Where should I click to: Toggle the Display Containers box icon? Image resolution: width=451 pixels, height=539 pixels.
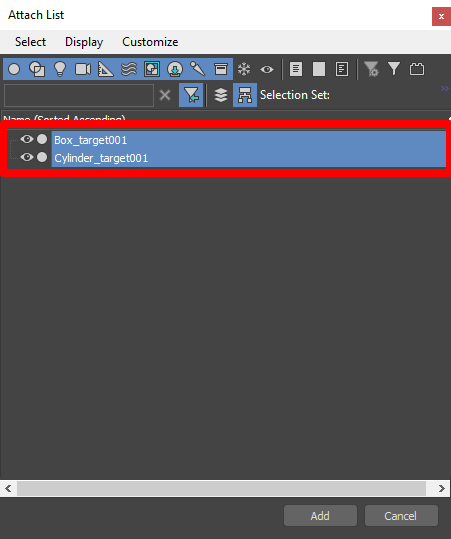221,69
